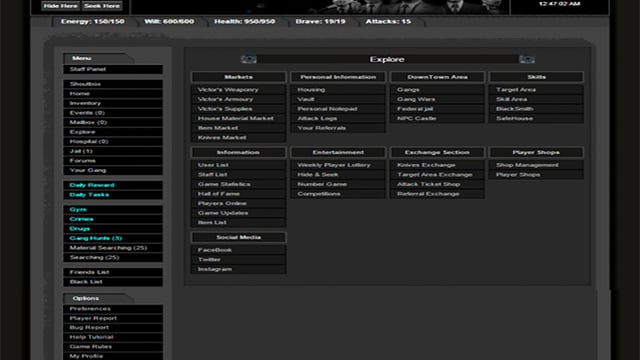Image resolution: width=640 pixels, height=360 pixels.
Task: Click the icon left of Explore title
Action: point(249,60)
